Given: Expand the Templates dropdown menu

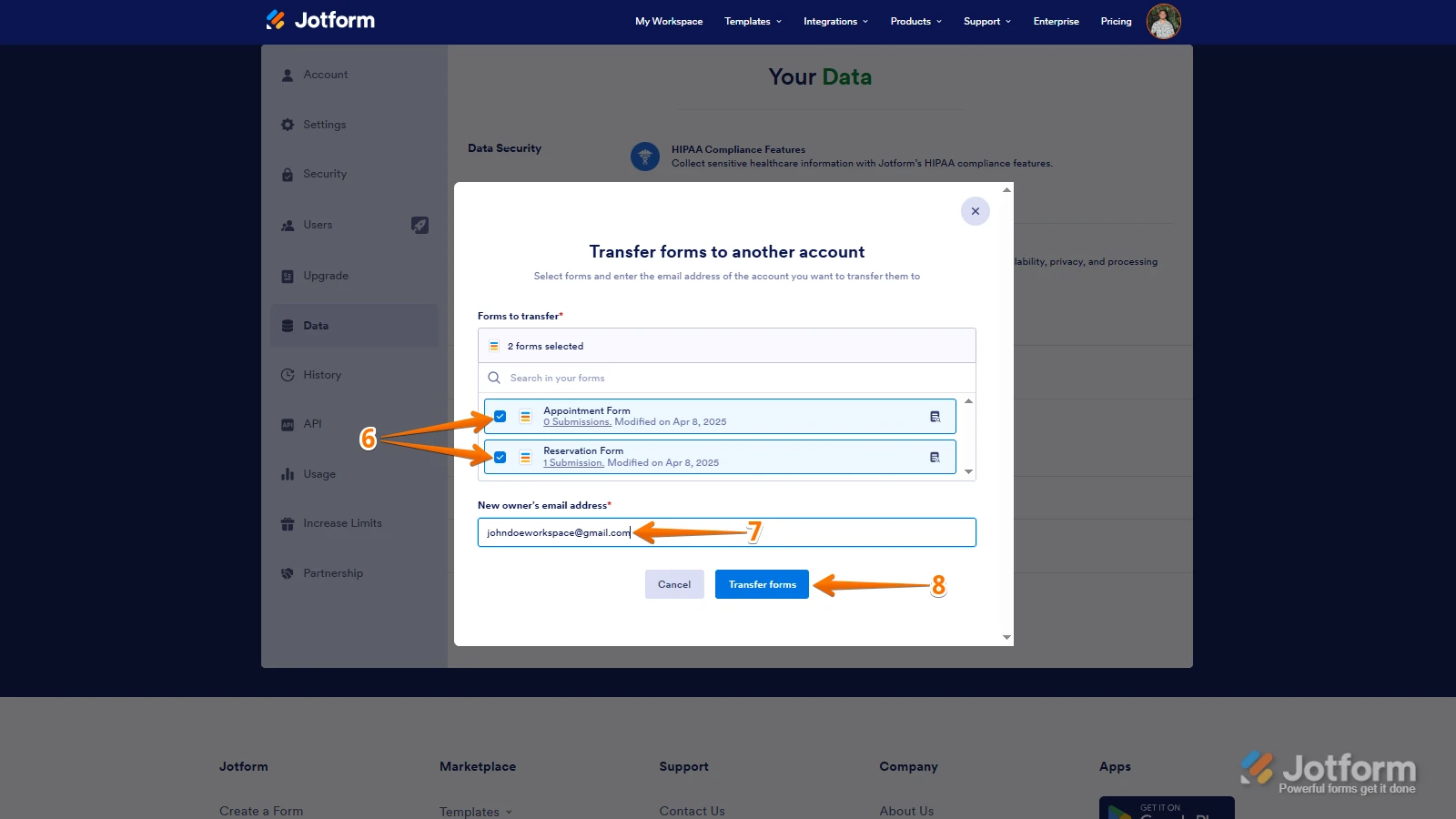Looking at the screenshot, I should tap(753, 21).
